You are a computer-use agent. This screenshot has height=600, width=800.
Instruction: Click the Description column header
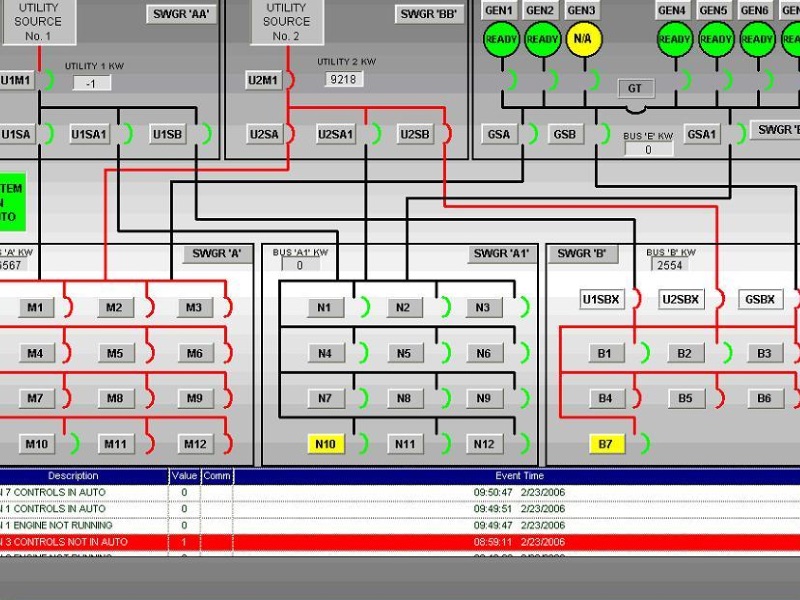73,476
